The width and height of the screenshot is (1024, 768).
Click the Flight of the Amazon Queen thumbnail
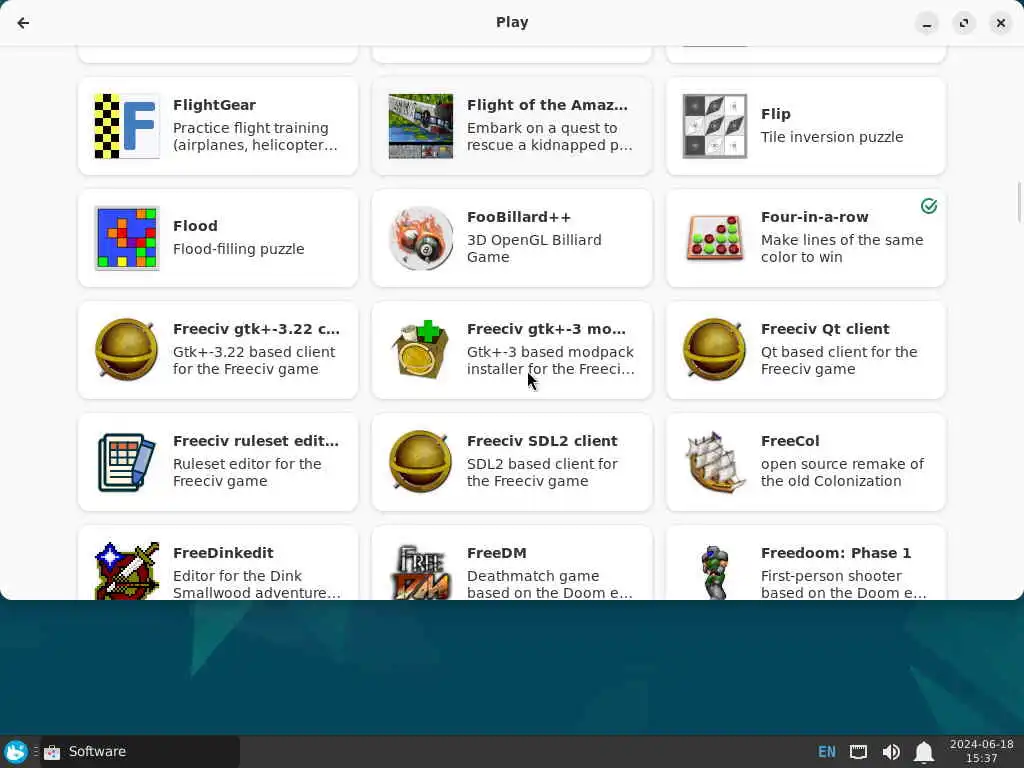pyautogui.click(x=421, y=126)
